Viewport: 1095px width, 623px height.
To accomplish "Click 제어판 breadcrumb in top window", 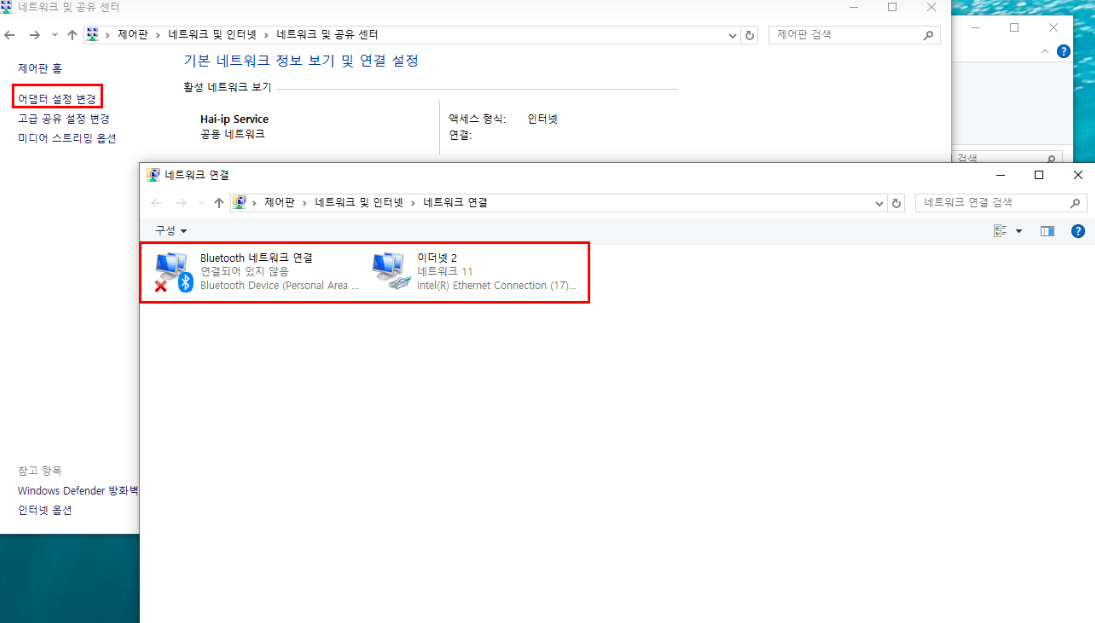I will pos(133,34).
